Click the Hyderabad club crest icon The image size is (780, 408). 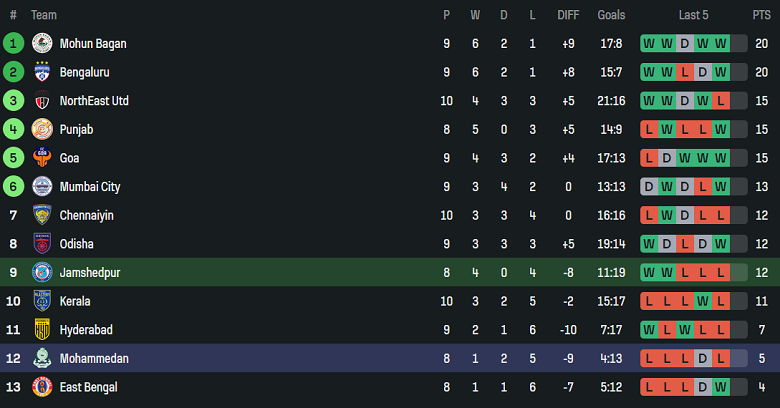(42, 329)
